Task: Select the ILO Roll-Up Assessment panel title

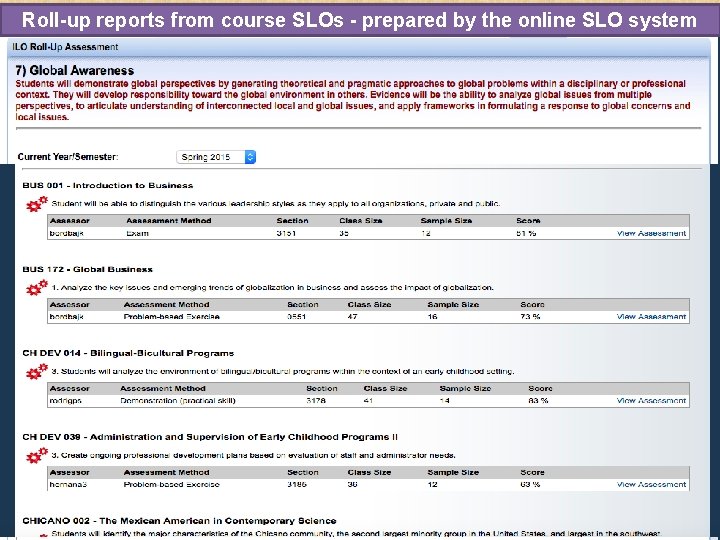Action: coord(65,47)
